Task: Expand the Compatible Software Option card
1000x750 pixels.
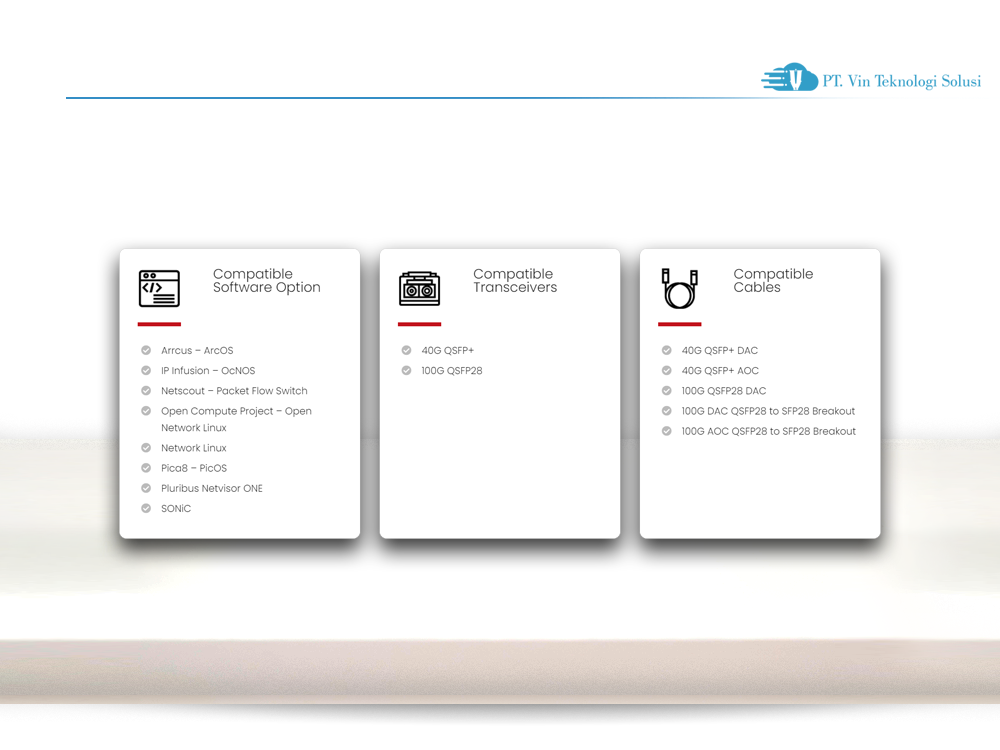Action: pyautogui.click(x=240, y=392)
